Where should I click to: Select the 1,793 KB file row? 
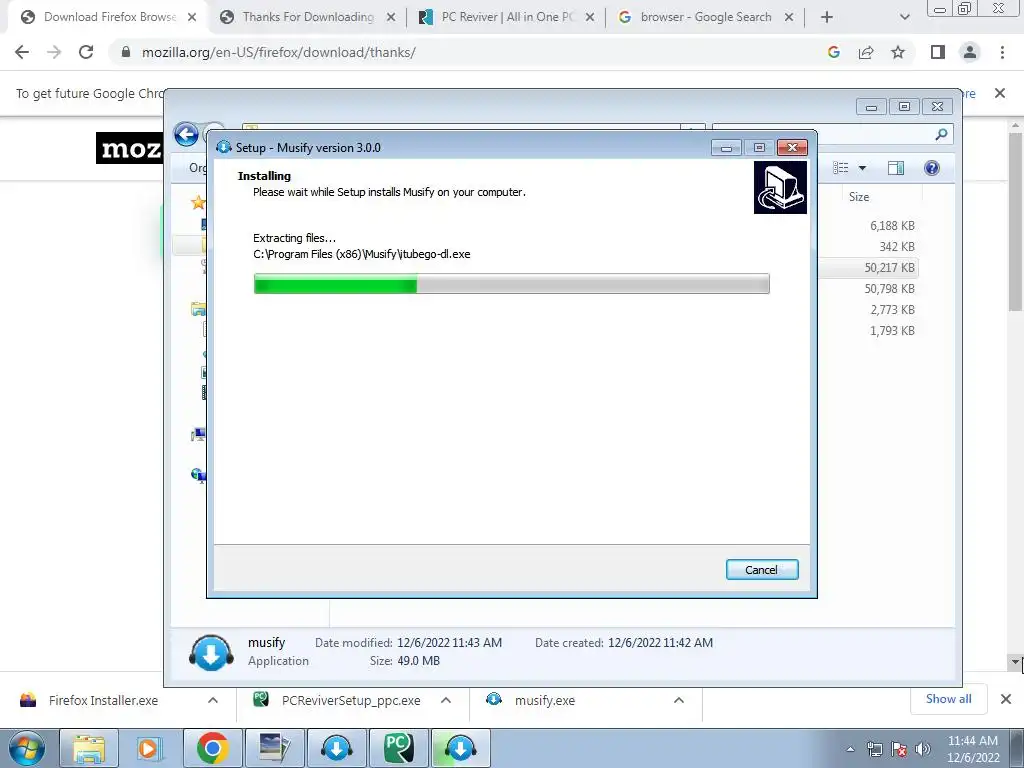coord(869,330)
